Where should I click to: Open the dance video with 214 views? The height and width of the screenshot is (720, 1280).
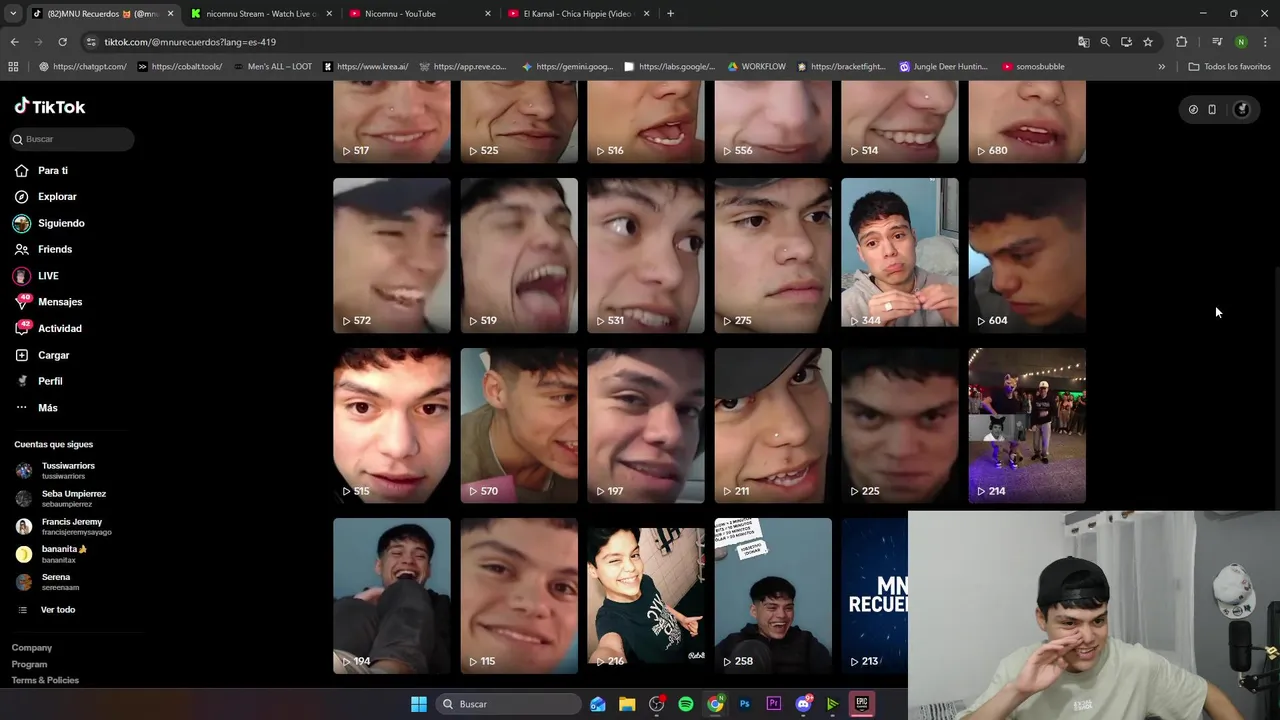tap(1027, 425)
